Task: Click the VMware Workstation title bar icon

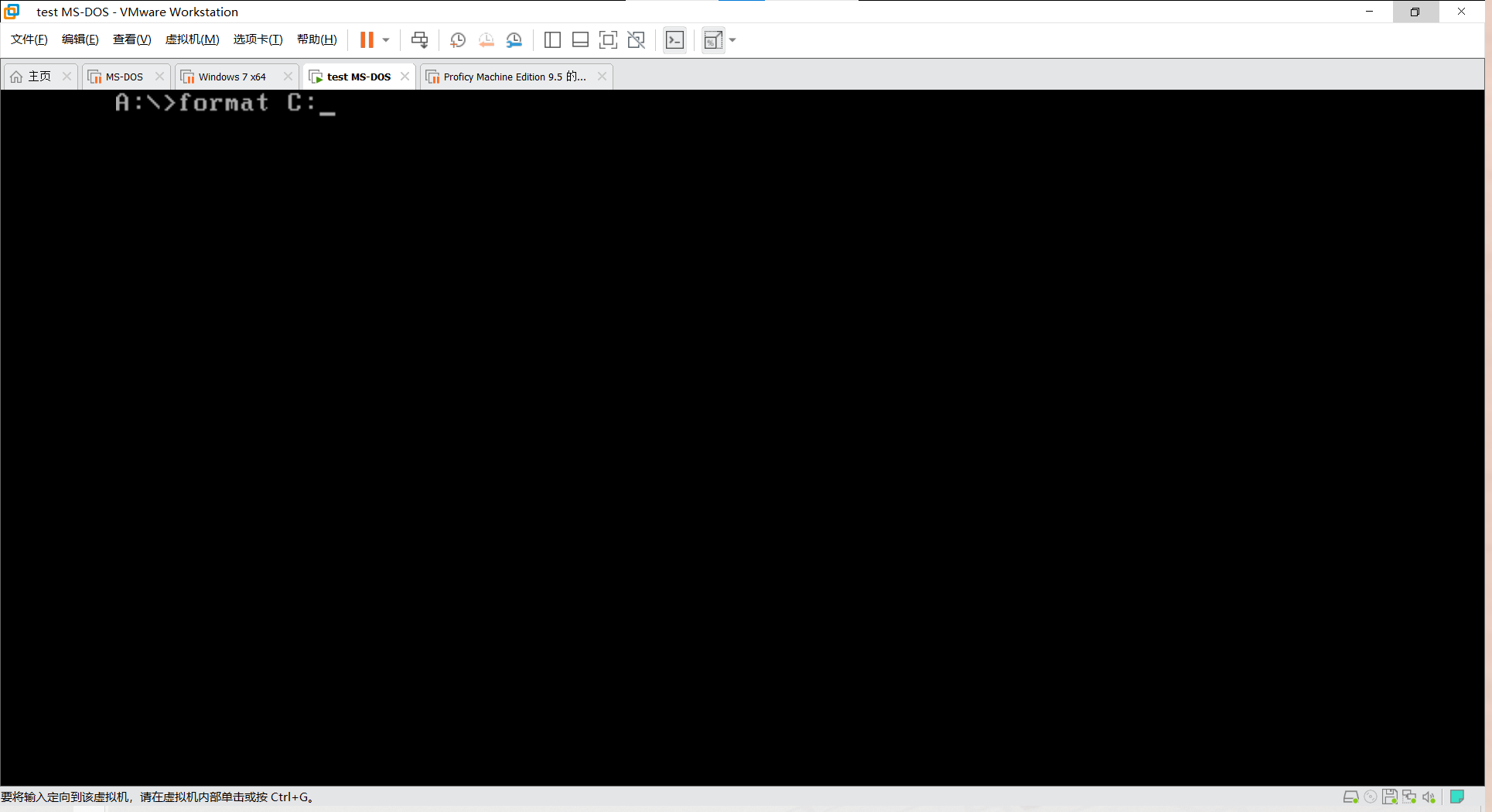Action: [x=12, y=12]
